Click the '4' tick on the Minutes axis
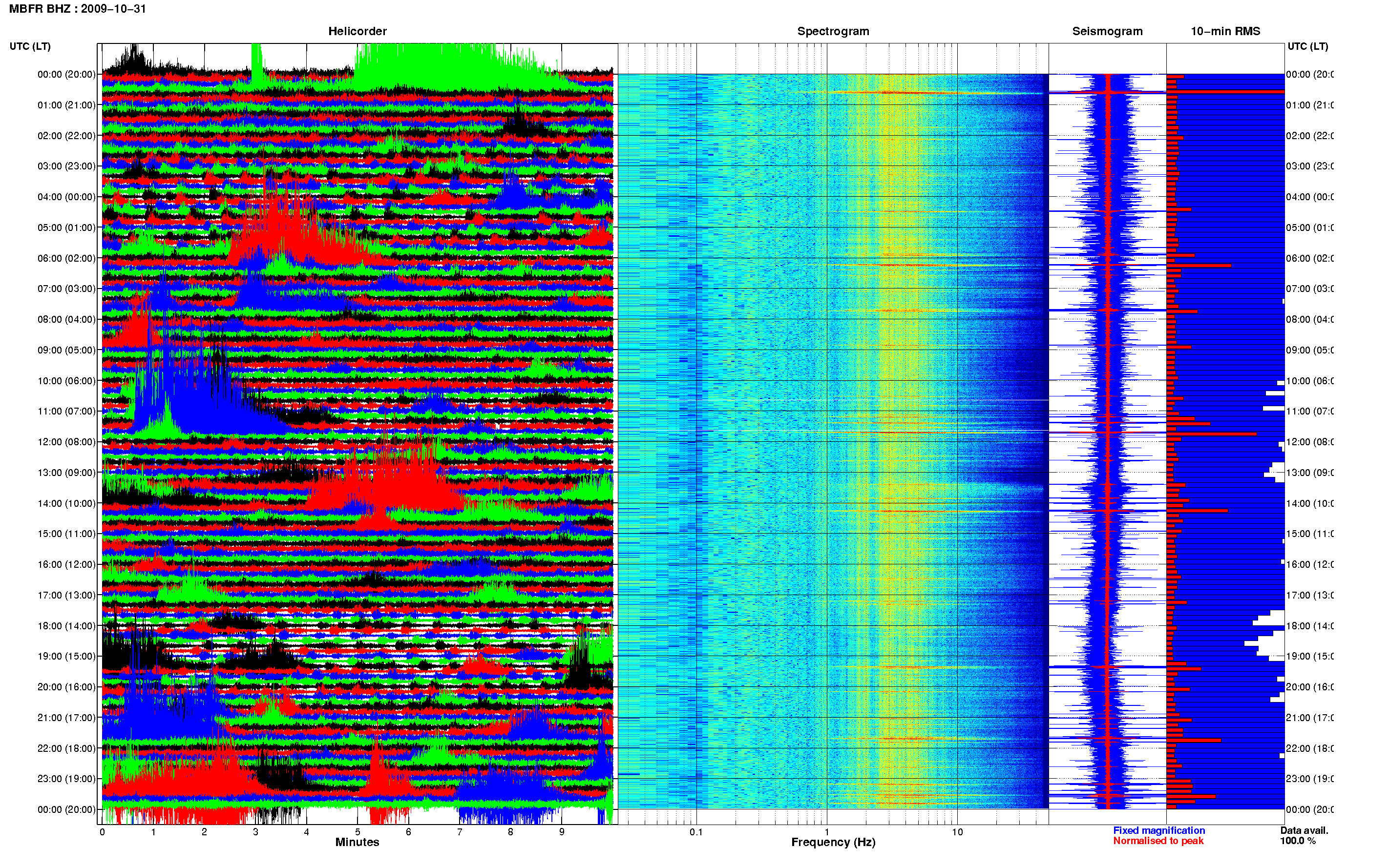The width and height of the screenshot is (1389, 868). (307, 832)
